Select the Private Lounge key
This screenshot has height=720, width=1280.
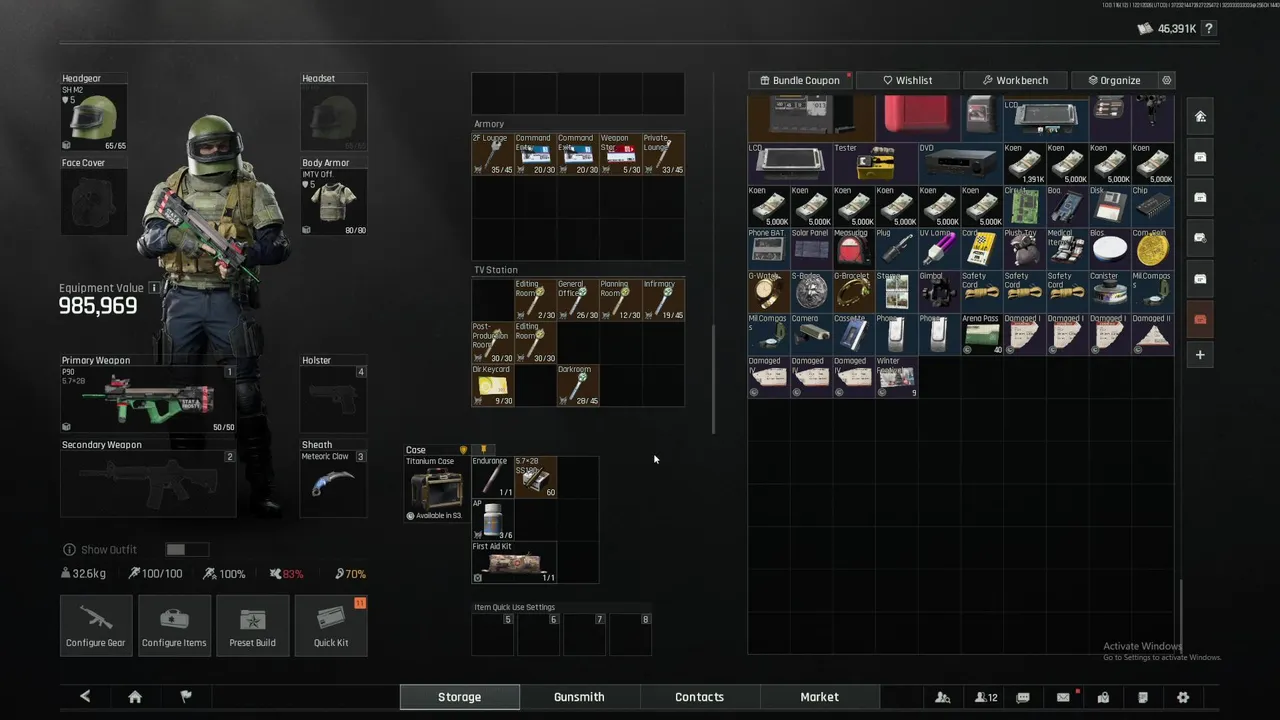pos(663,154)
